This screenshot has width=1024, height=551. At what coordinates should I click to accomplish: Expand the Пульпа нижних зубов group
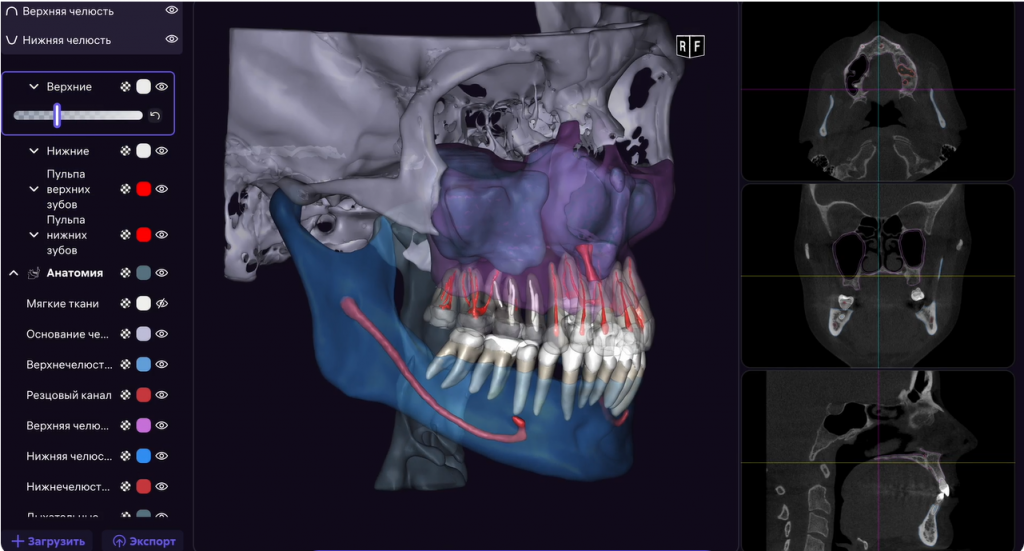tap(34, 235)
